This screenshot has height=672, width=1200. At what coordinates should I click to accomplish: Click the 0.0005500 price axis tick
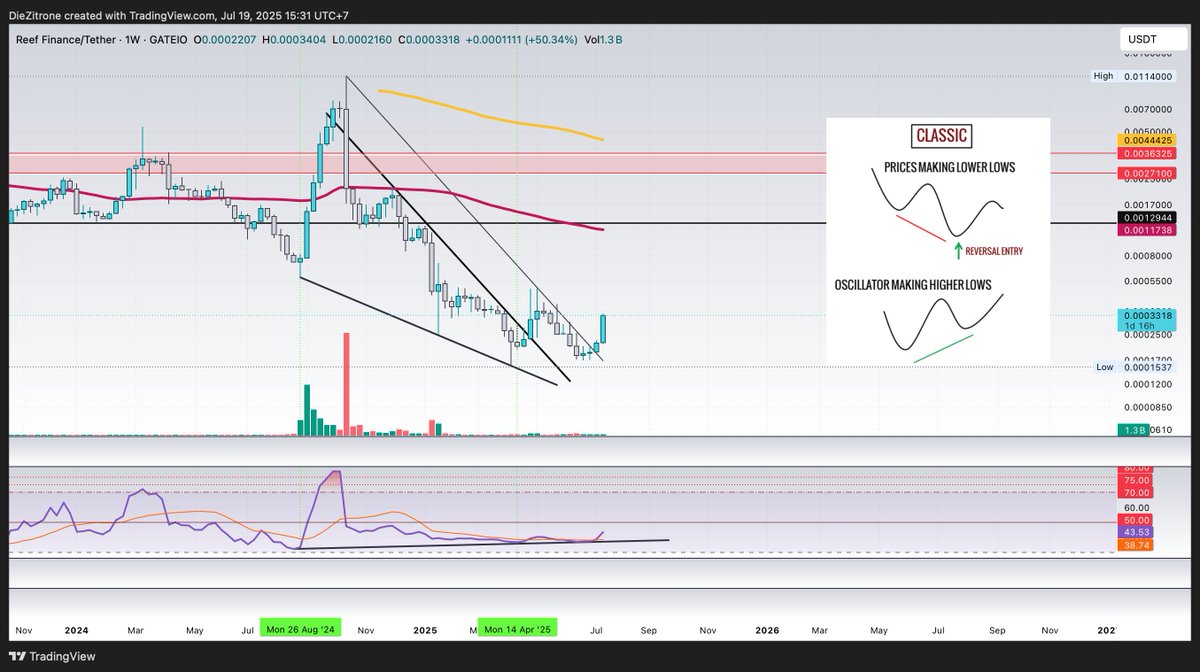coord(1147,283)
